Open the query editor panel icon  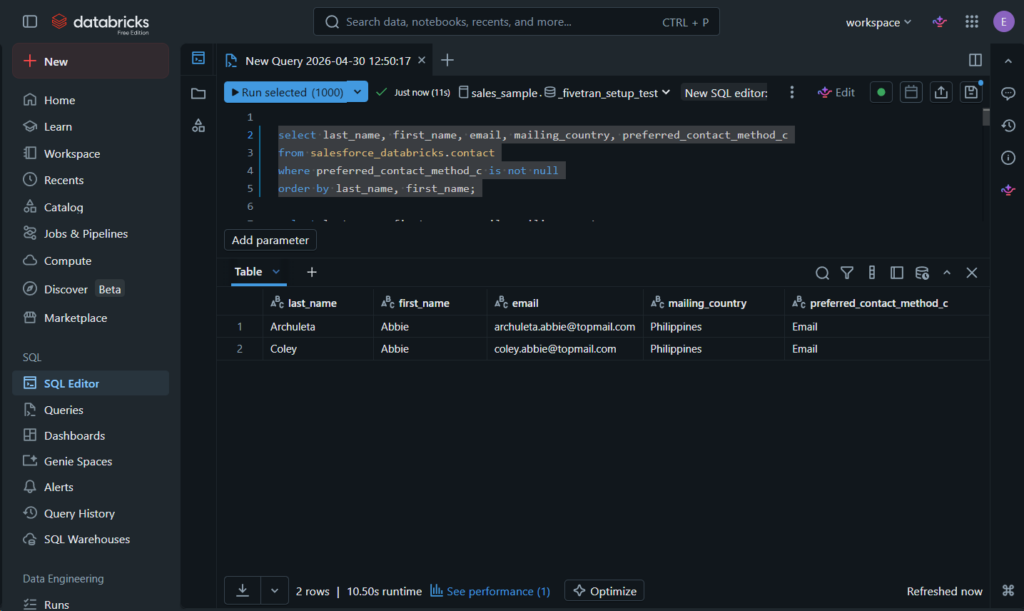199,58
